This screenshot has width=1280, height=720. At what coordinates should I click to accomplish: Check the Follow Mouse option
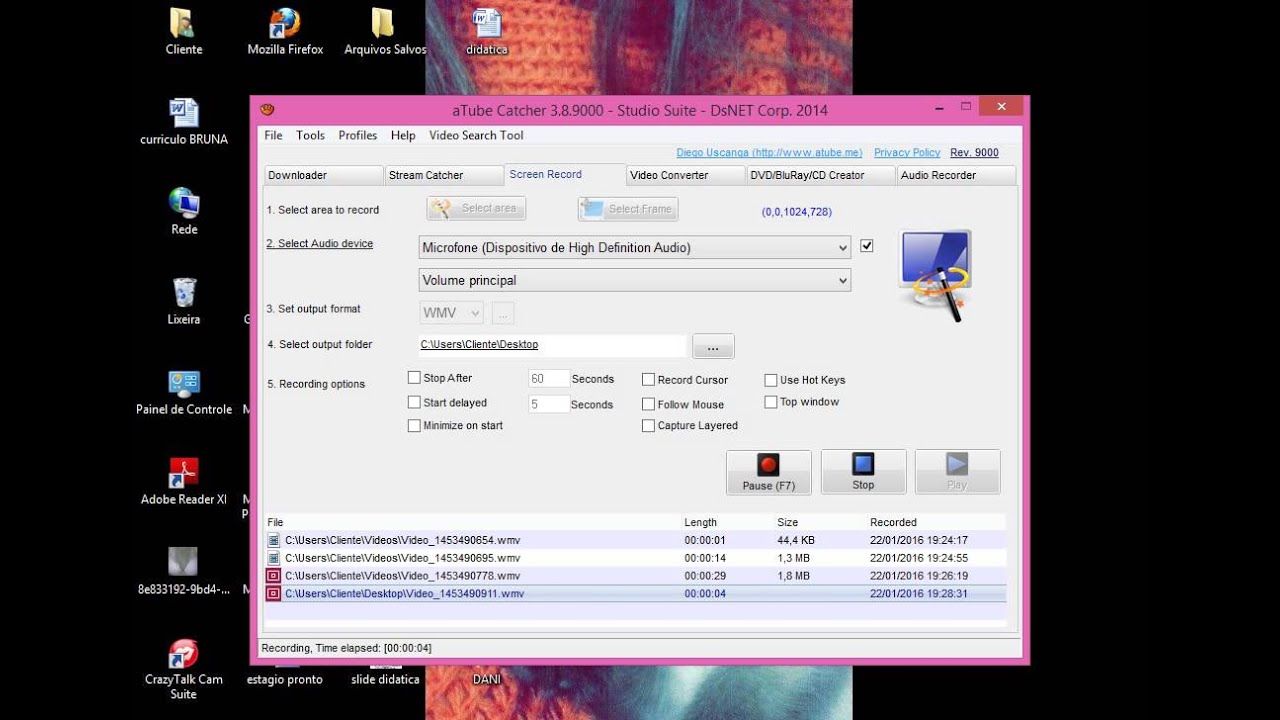tap(648, 404)
